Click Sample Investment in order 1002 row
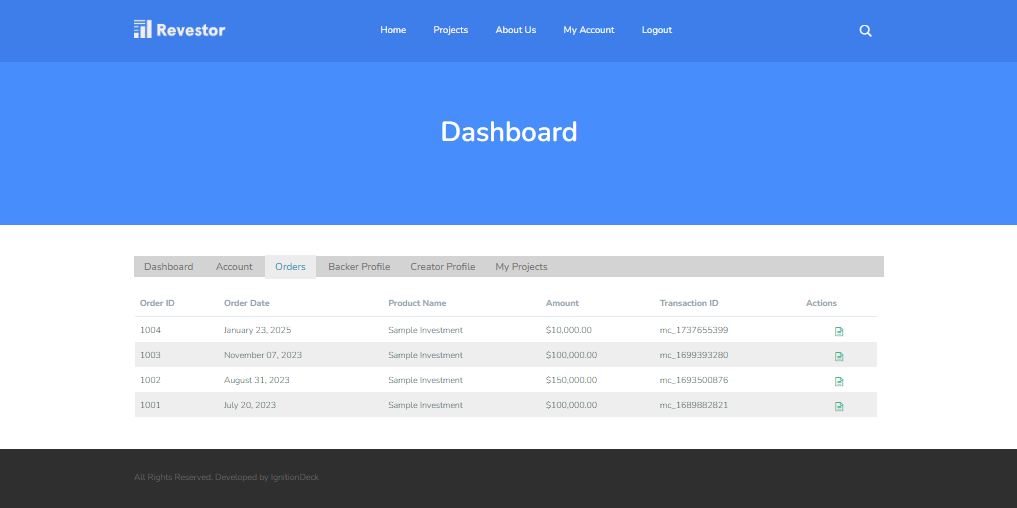 (x=425, y=380)
